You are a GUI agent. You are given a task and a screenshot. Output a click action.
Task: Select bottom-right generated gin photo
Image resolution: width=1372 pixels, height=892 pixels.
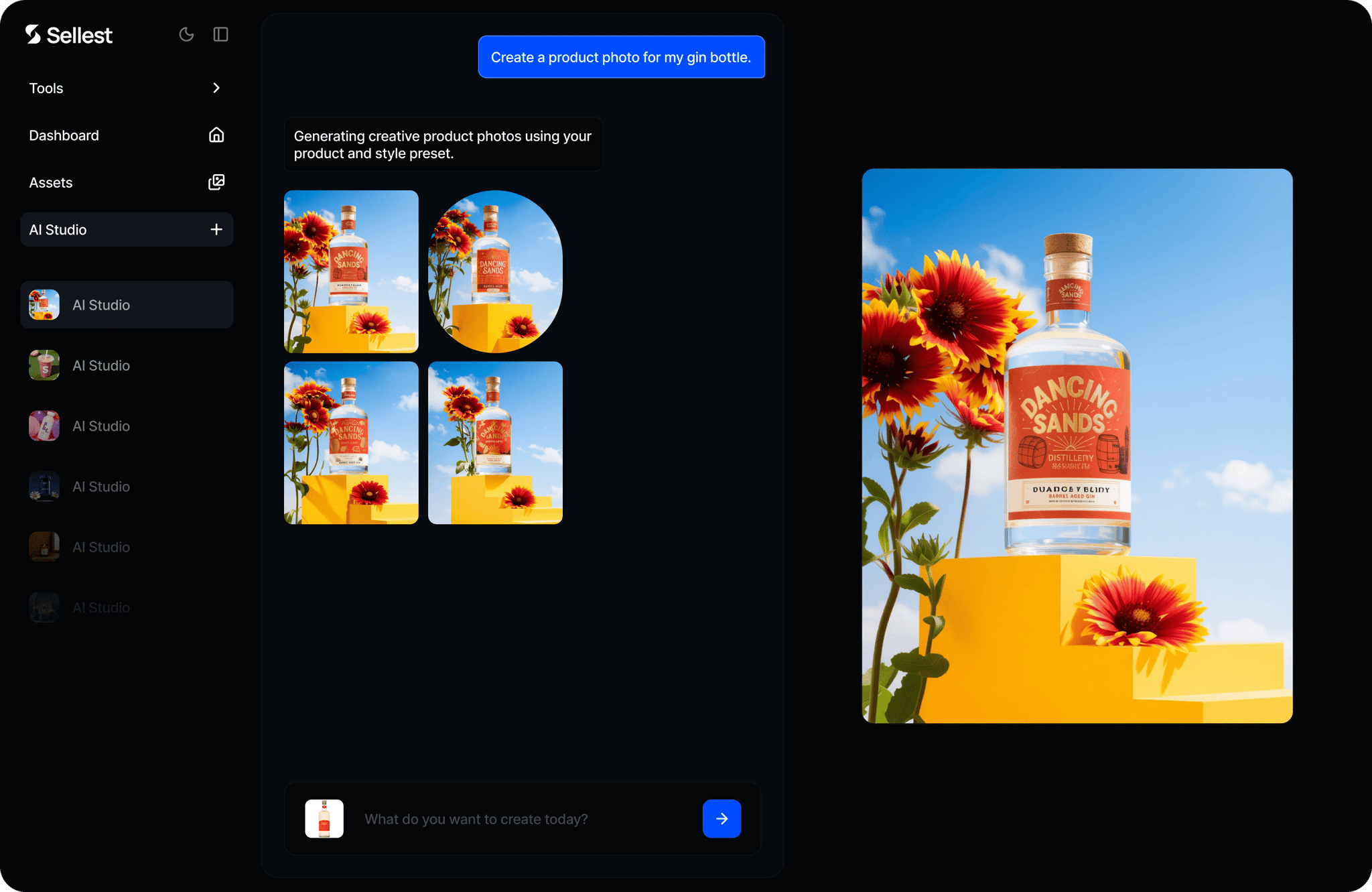tap(495, 443)
